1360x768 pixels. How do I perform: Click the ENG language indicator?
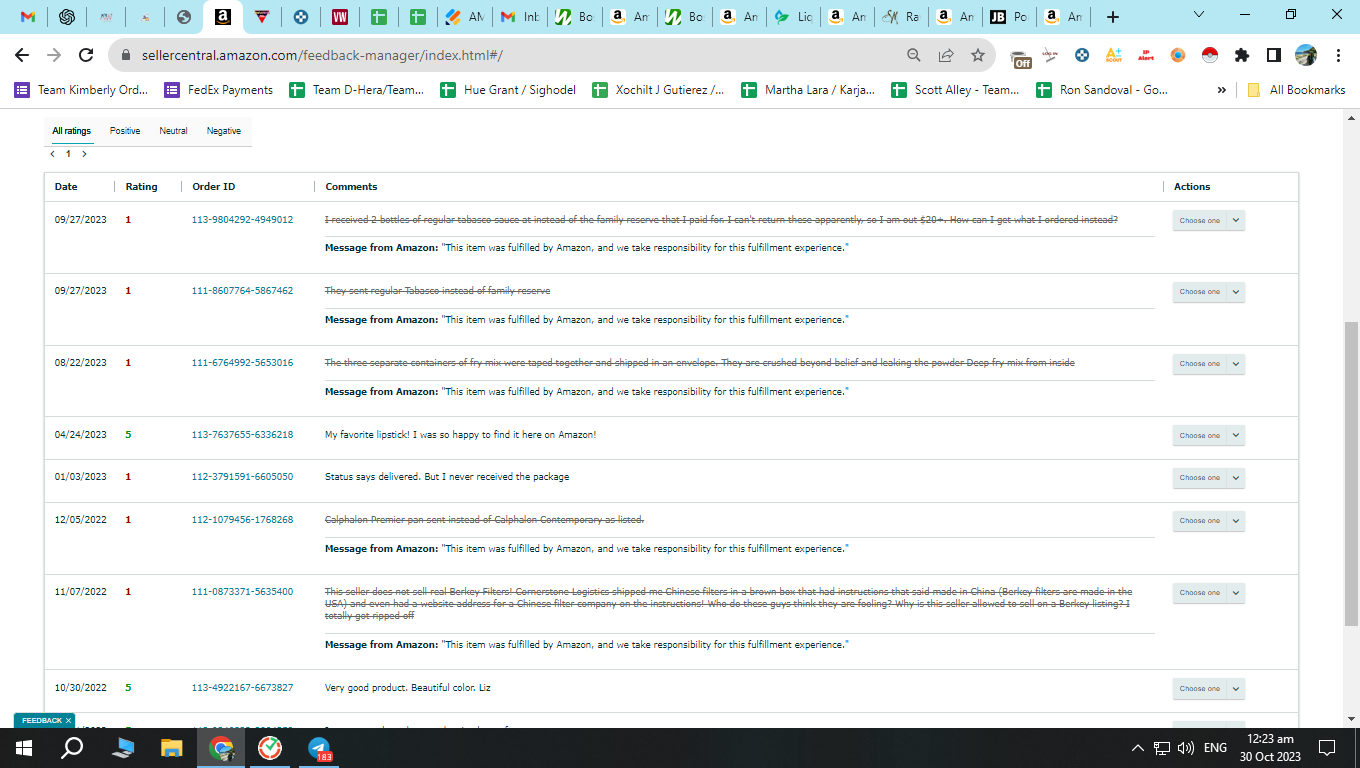[1215, 748]
